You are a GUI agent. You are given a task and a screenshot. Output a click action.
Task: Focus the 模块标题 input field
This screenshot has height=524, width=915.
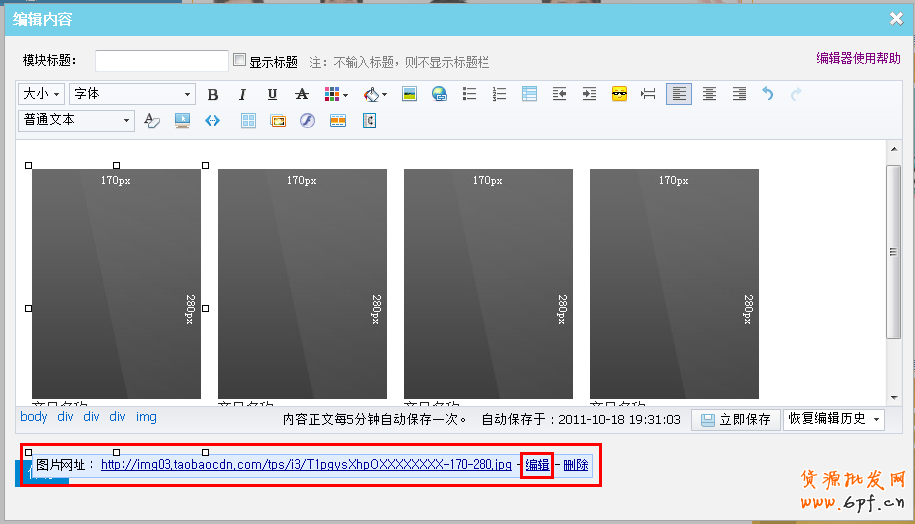coord(162,61)
